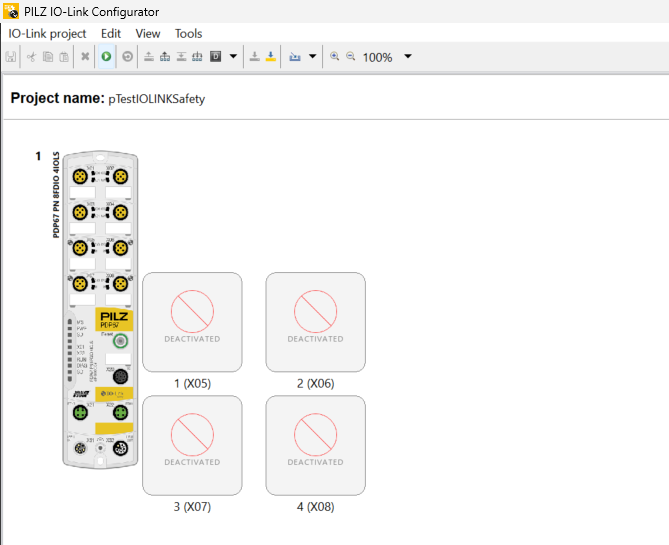The image size is (669, 545).
Task: Click the module number 1 label
Action: (38, 156)
